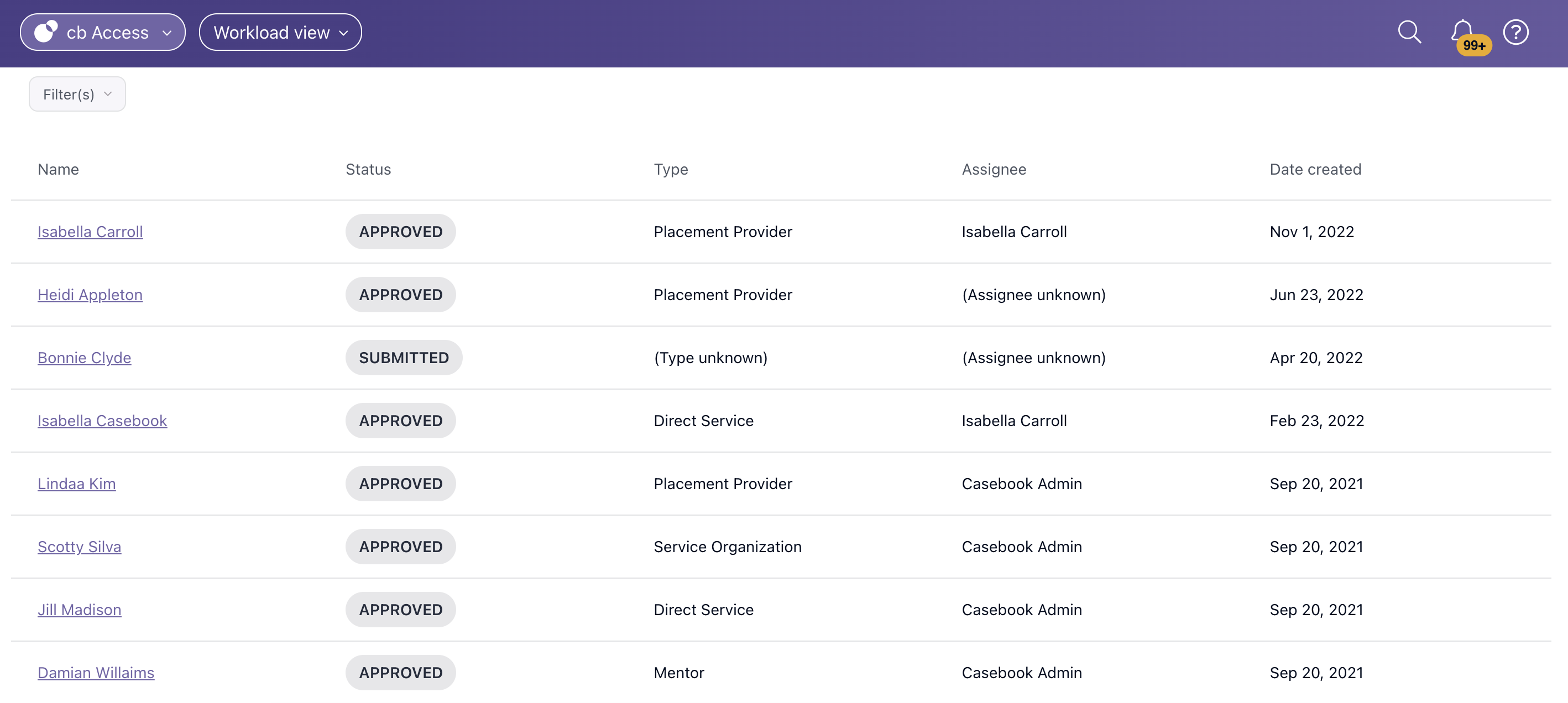1568x703 pixels.
Task: Click the cb Access logo icon
Action: click(x=46, y=32)
